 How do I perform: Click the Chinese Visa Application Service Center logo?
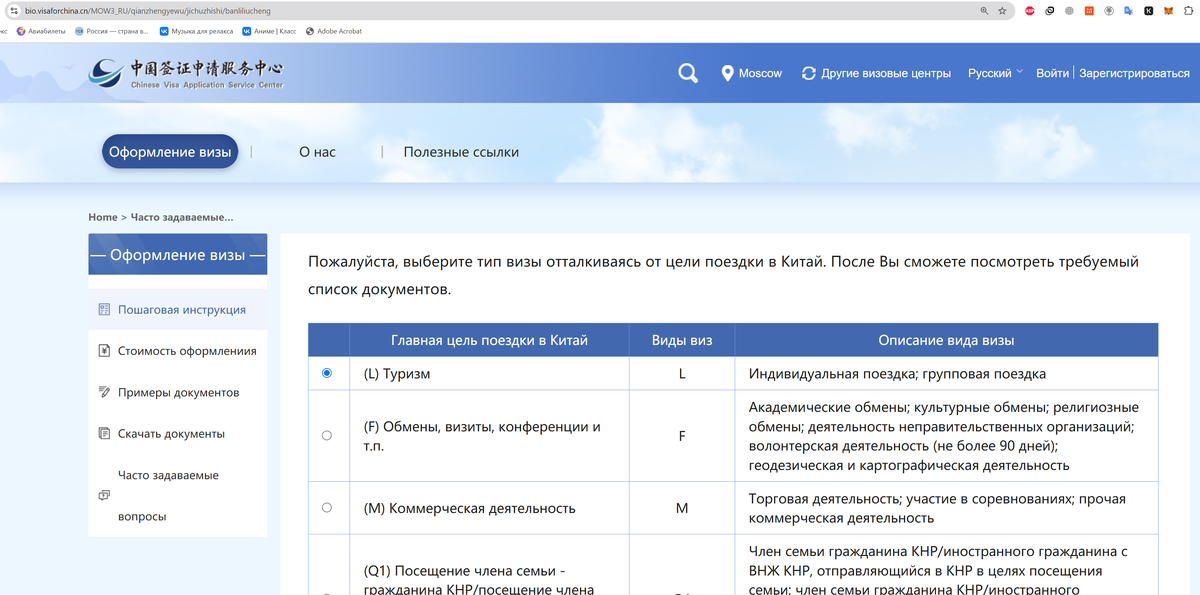(x=186, y=73)
